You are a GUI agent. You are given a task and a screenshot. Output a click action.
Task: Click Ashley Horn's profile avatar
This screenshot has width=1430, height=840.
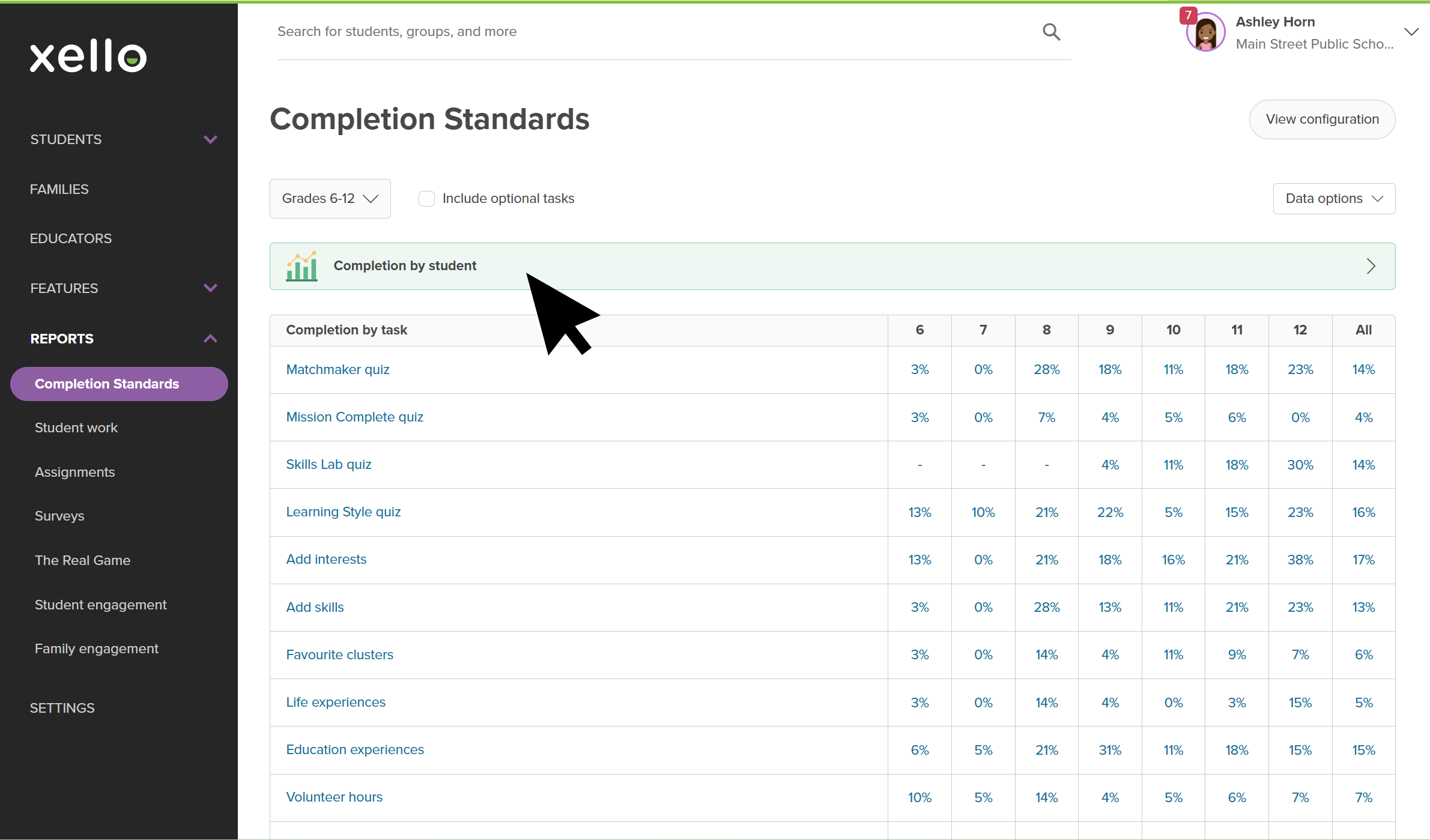1205,33
